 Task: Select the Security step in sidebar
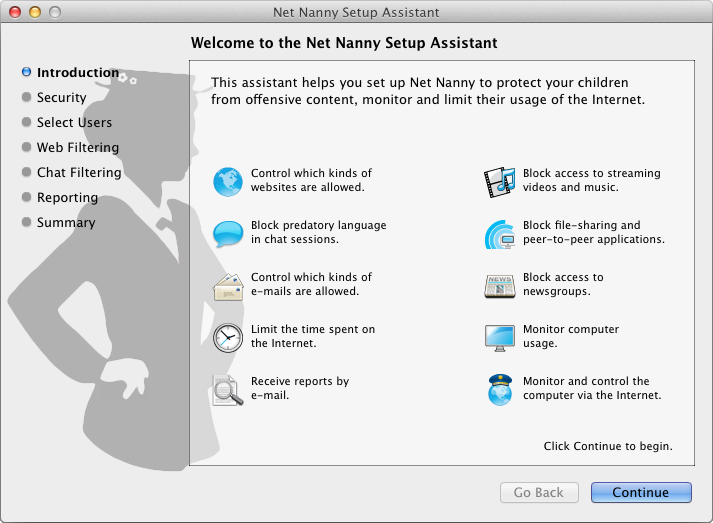pos(61,97)
